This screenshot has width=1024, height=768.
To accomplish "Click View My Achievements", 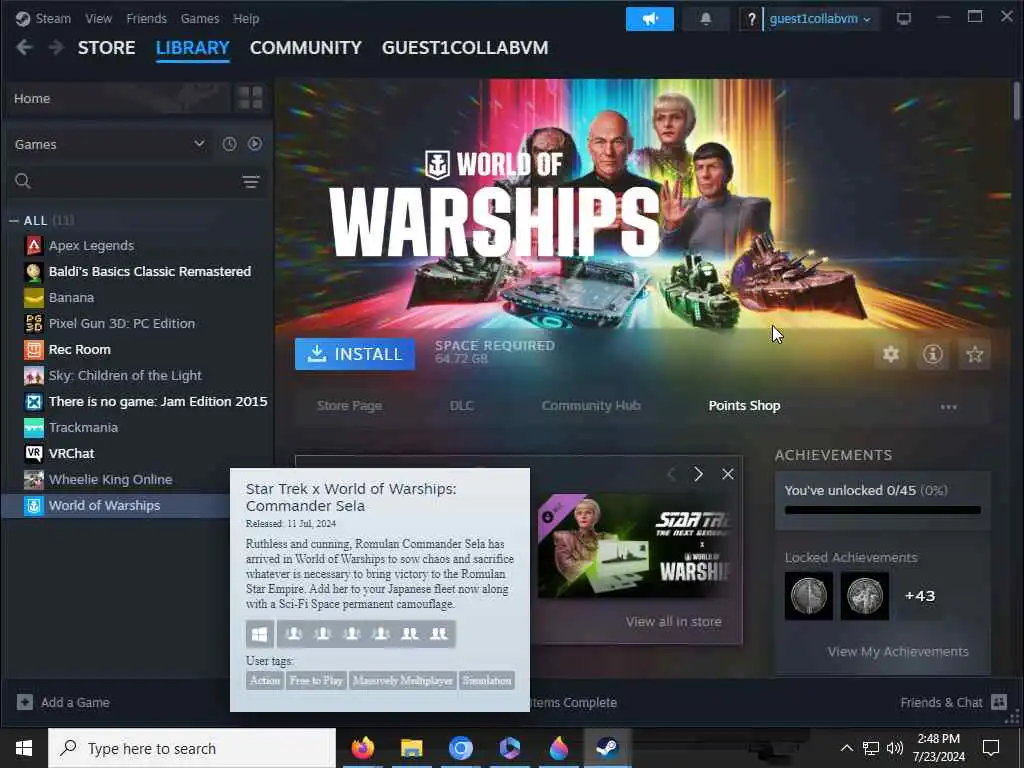I will [898, 652].
